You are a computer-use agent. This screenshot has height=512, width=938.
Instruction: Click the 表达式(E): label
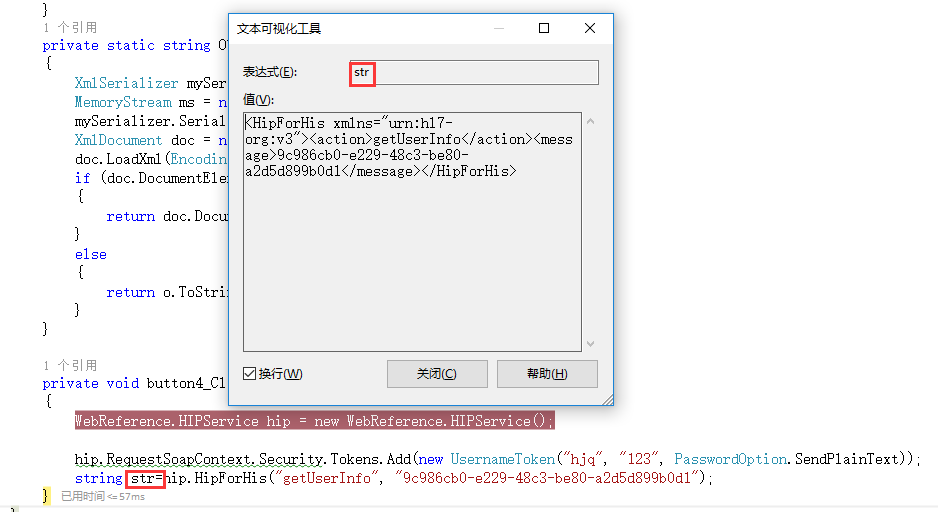tap(270, 72)
